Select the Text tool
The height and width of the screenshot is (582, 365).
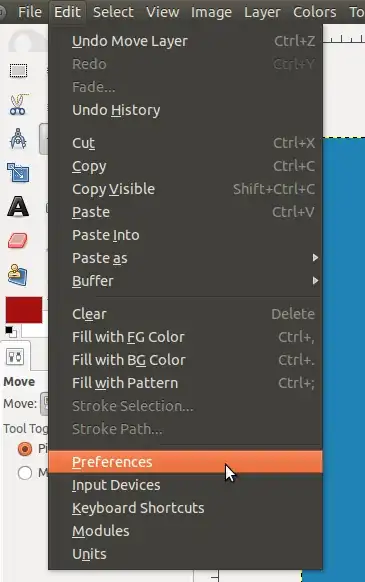click(x=18, y=206)
